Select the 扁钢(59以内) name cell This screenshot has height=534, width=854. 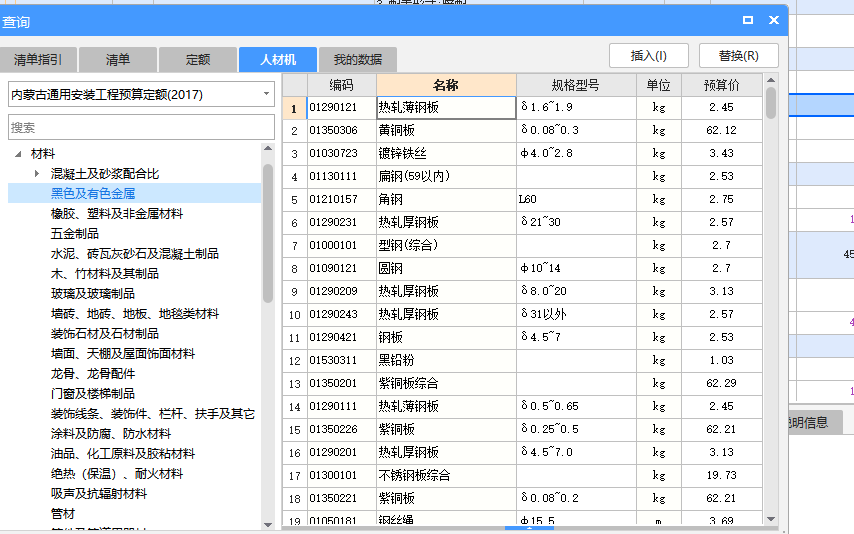[x=446, y=177]
